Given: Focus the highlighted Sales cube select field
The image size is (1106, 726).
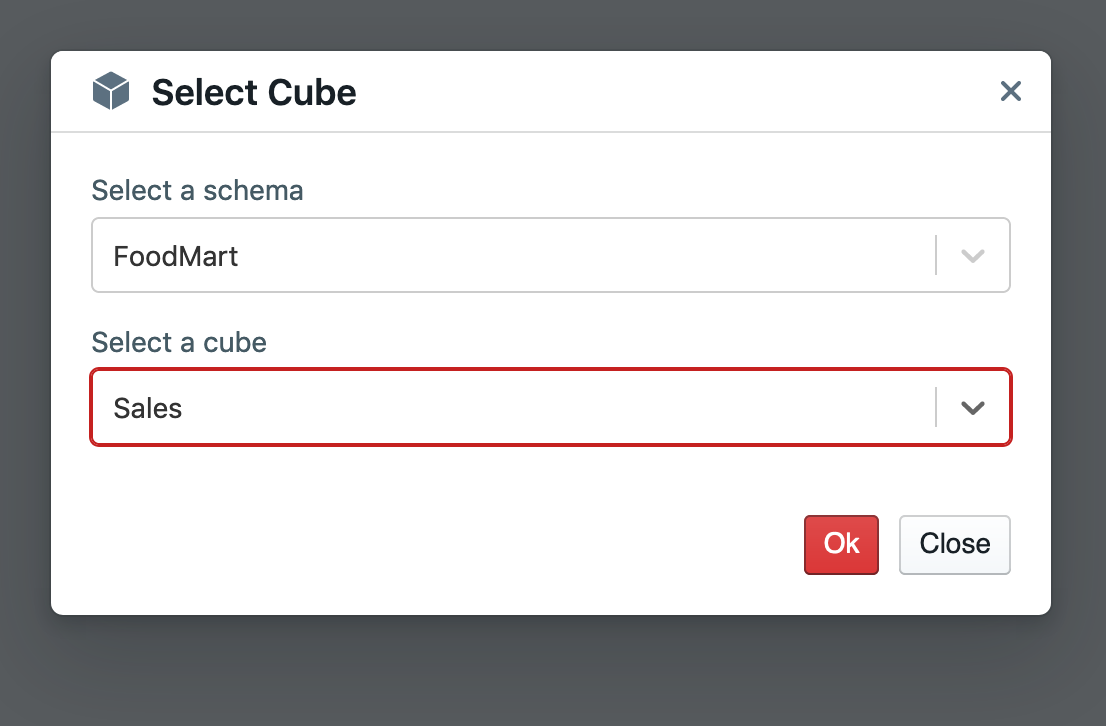Looking at the screenshot, I should tap(551, 407).
